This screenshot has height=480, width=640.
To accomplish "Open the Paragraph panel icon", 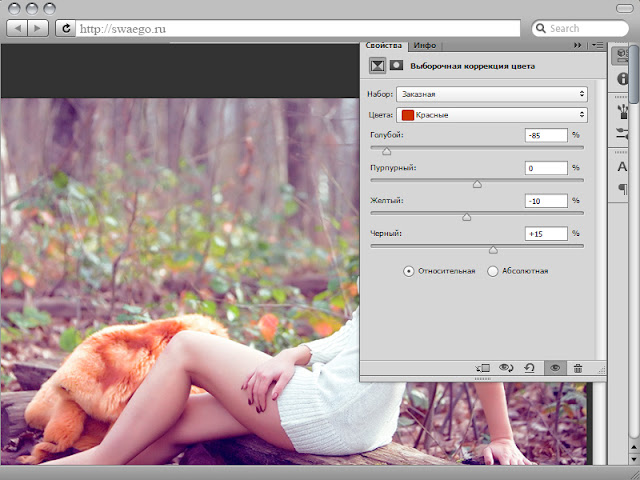I will tap(623, 189).
